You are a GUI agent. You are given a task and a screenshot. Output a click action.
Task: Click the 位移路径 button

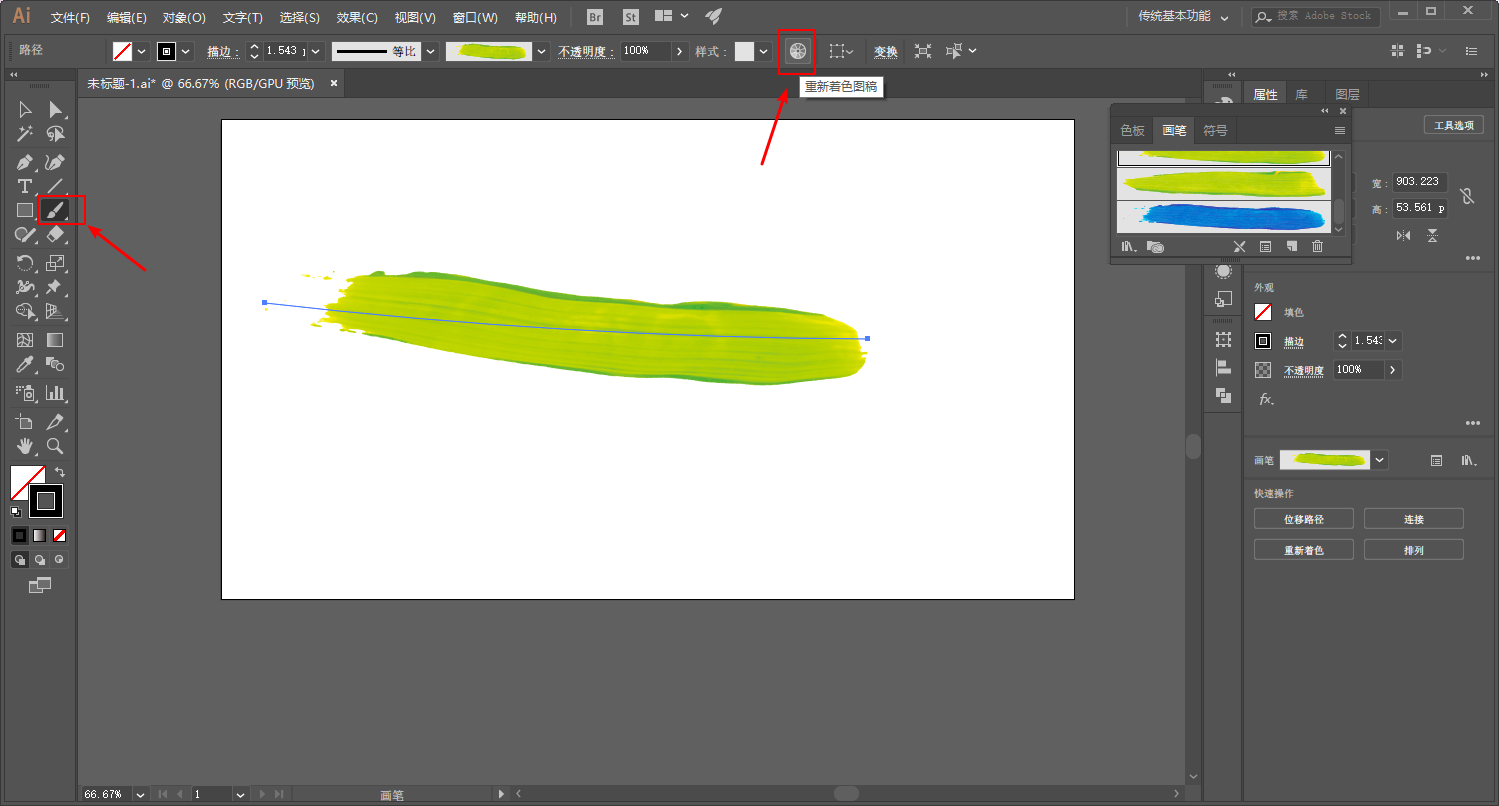pyautogui.click(x=1304, y=519)
